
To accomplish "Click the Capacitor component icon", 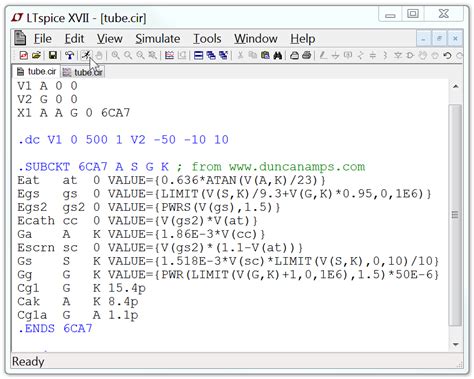I will point(373,55).
